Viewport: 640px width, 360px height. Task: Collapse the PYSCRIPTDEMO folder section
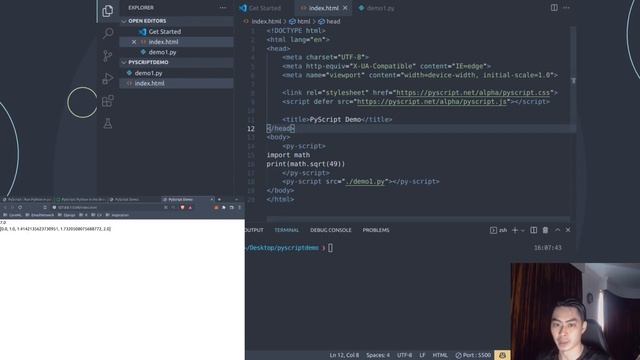[x=176, y=62]
